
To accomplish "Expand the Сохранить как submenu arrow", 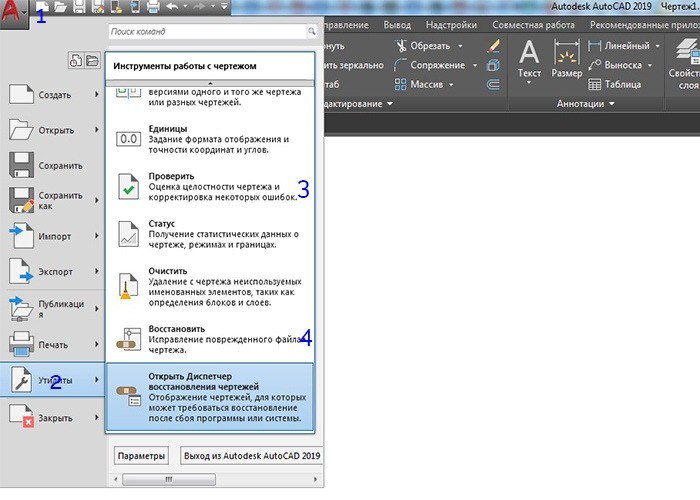I will pos(97,200).
